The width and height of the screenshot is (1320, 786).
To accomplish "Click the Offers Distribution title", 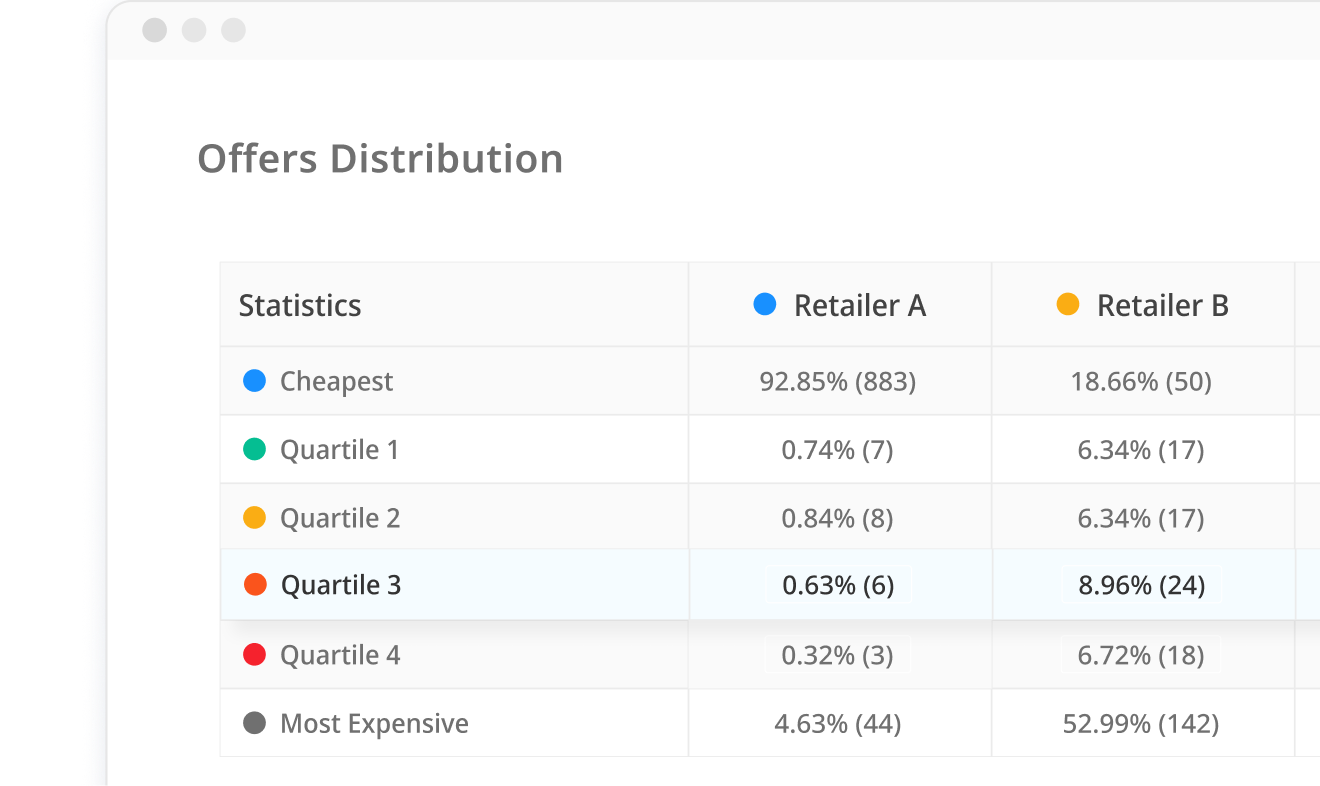I will (381, 158).
